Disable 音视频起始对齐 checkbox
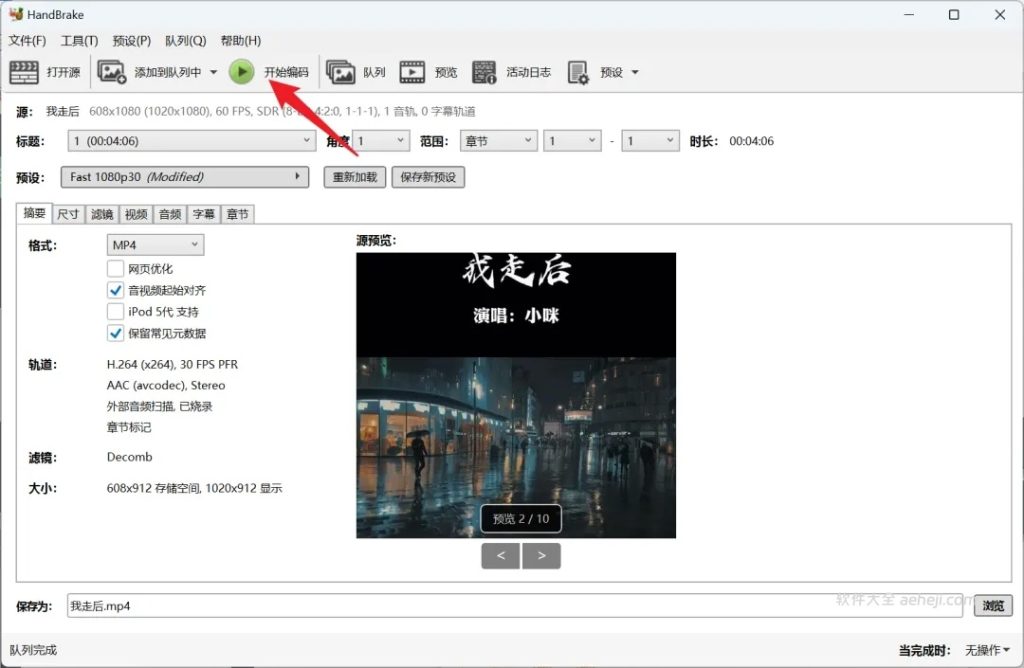The image size is (1024, 668). click(117, 290)
